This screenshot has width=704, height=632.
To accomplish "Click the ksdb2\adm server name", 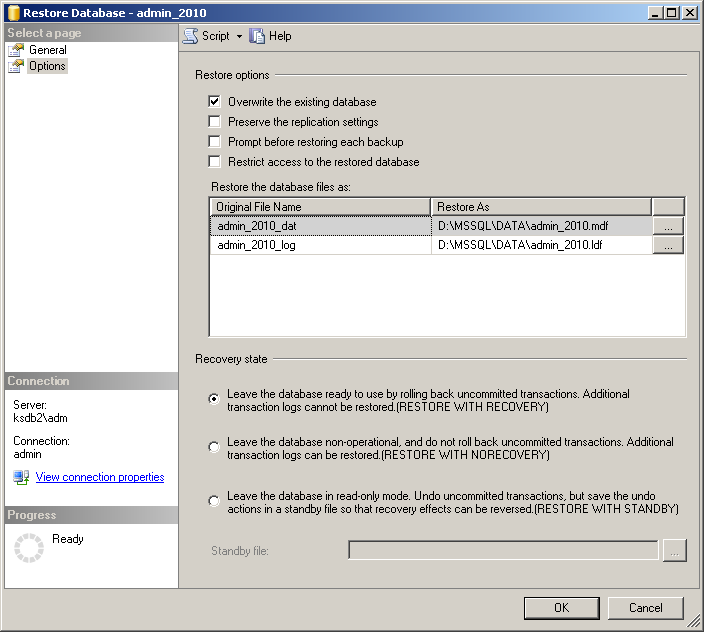I will pyautogui.click(x=40, y=418).
